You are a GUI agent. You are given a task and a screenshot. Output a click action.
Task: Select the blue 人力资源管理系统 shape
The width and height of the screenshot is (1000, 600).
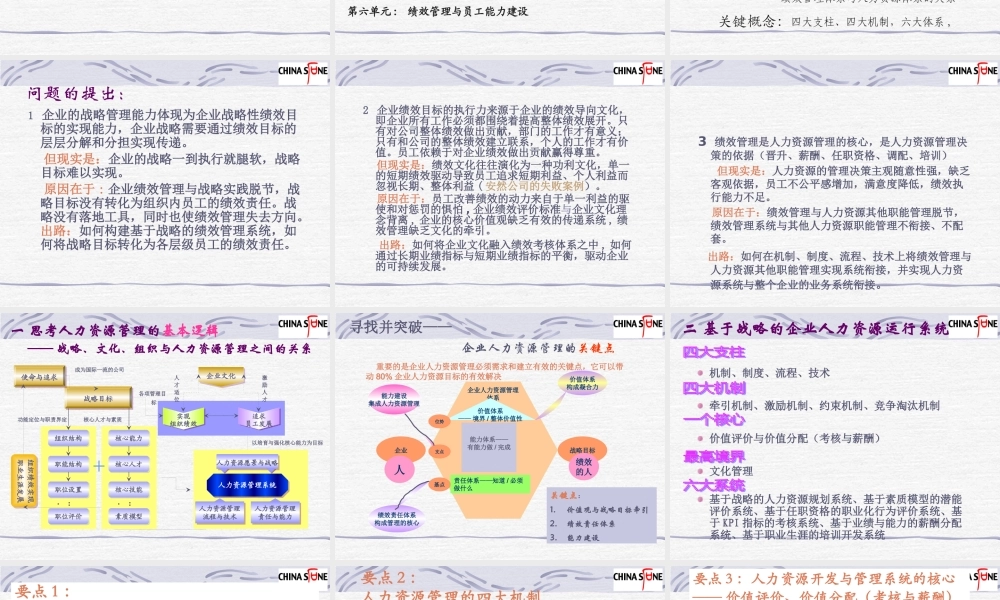tap(247, 485)
